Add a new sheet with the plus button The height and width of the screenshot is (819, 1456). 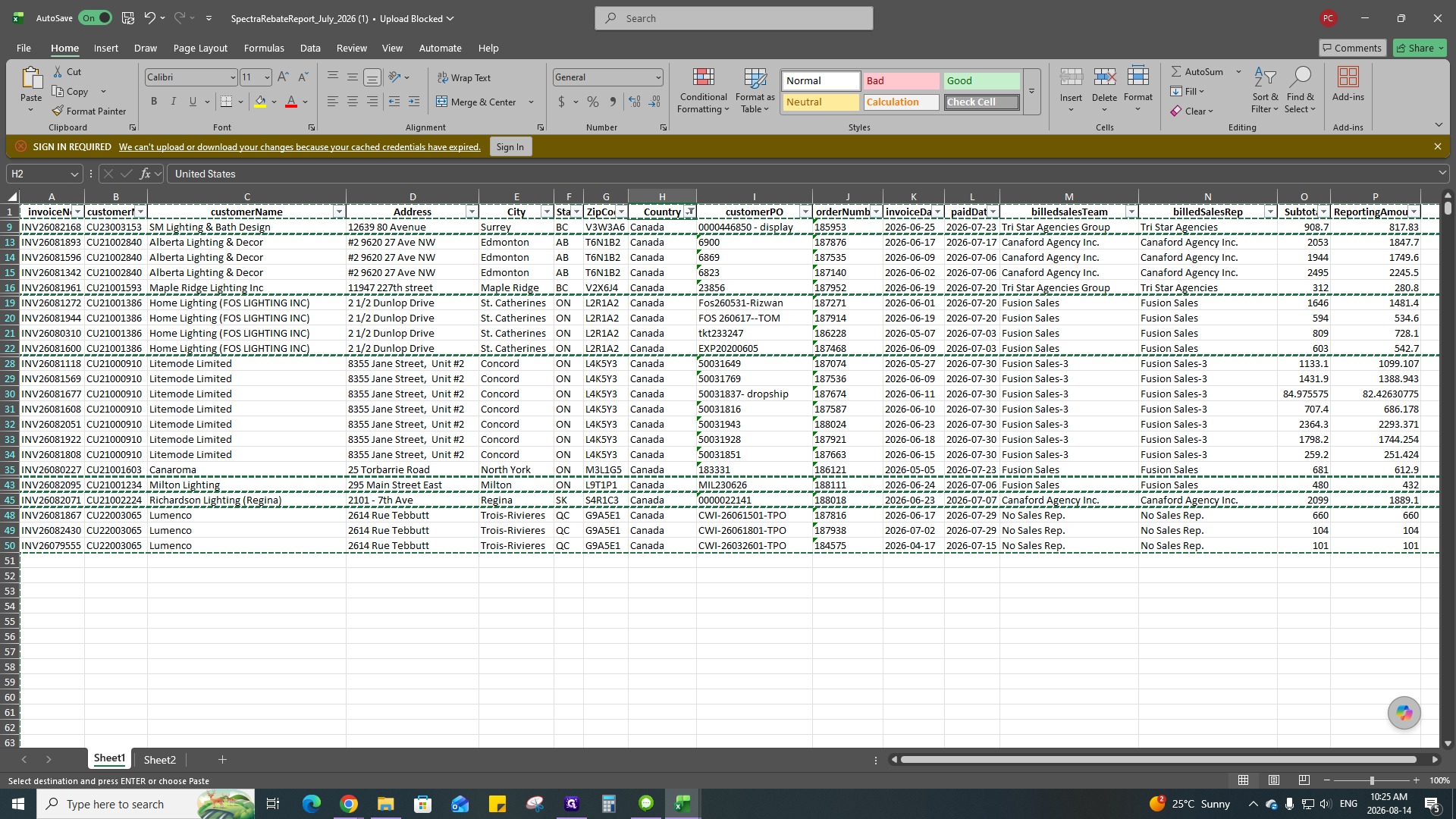coord(222,759)
